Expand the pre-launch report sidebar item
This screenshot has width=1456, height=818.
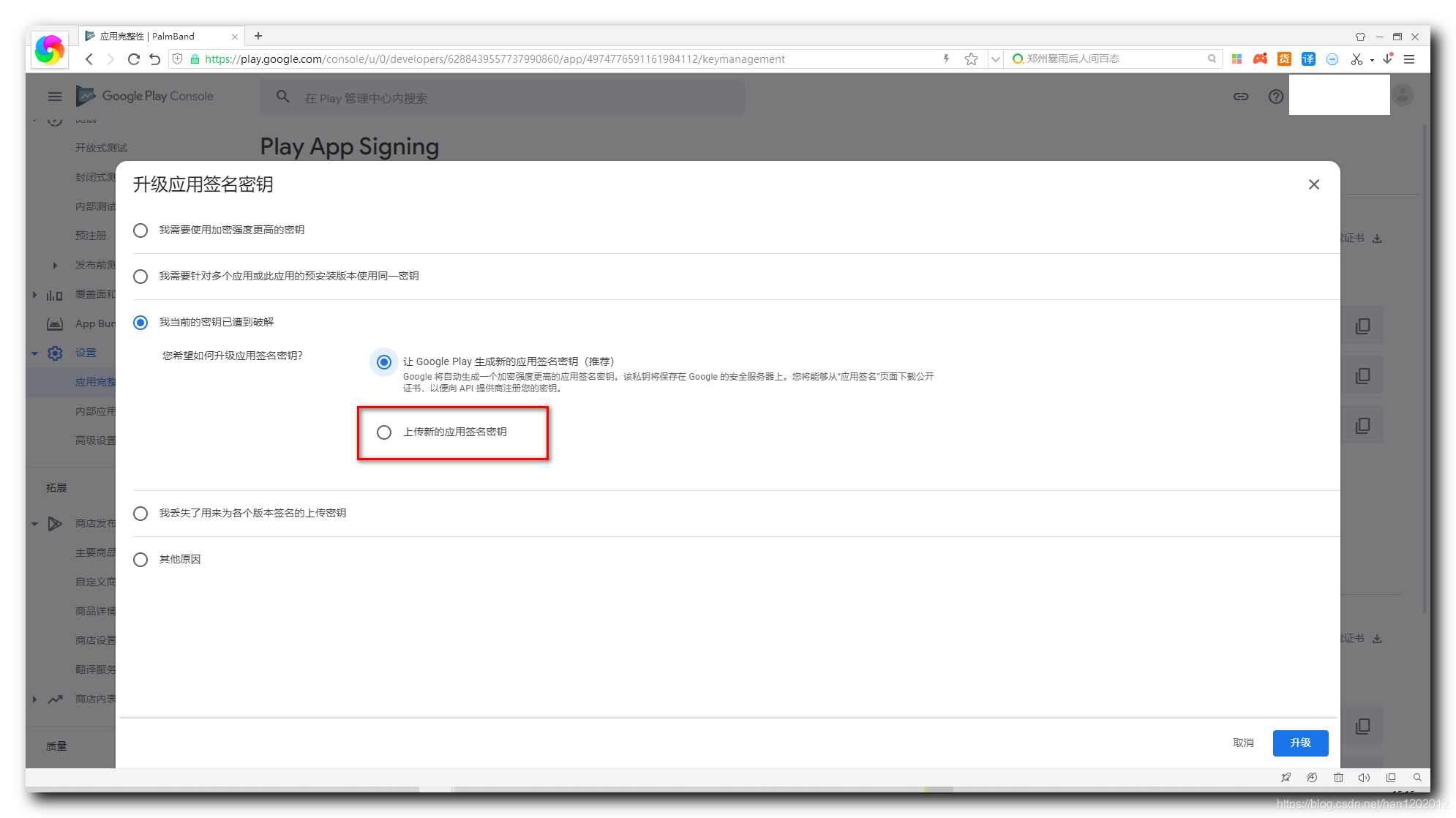55,266
